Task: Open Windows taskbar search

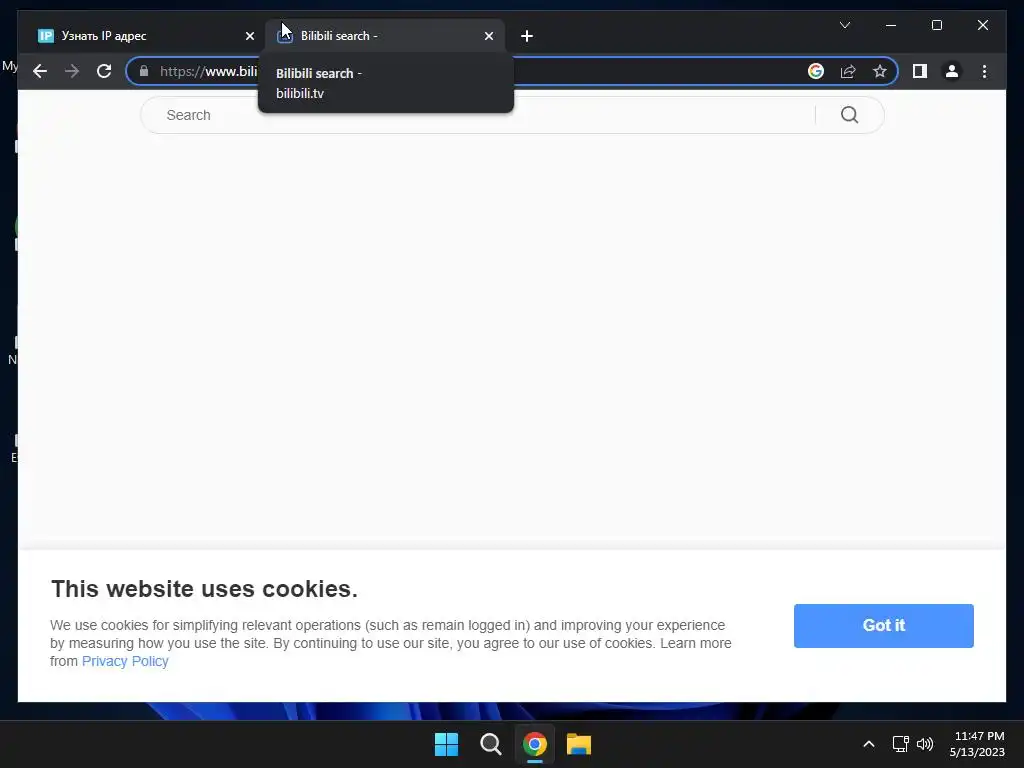Action: click(490, 744)
